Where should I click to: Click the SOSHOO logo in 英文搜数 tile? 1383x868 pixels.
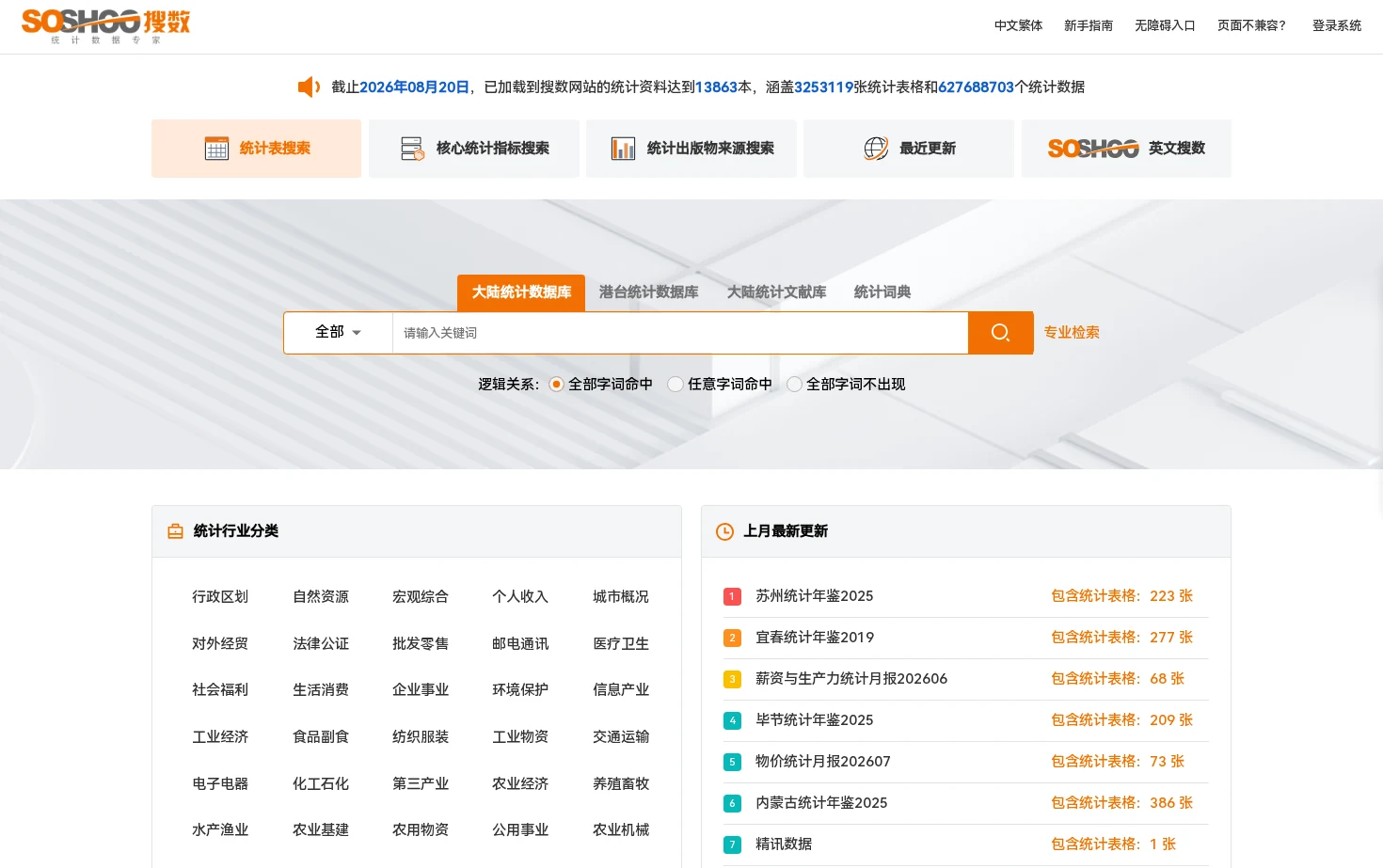[1093, 149]
